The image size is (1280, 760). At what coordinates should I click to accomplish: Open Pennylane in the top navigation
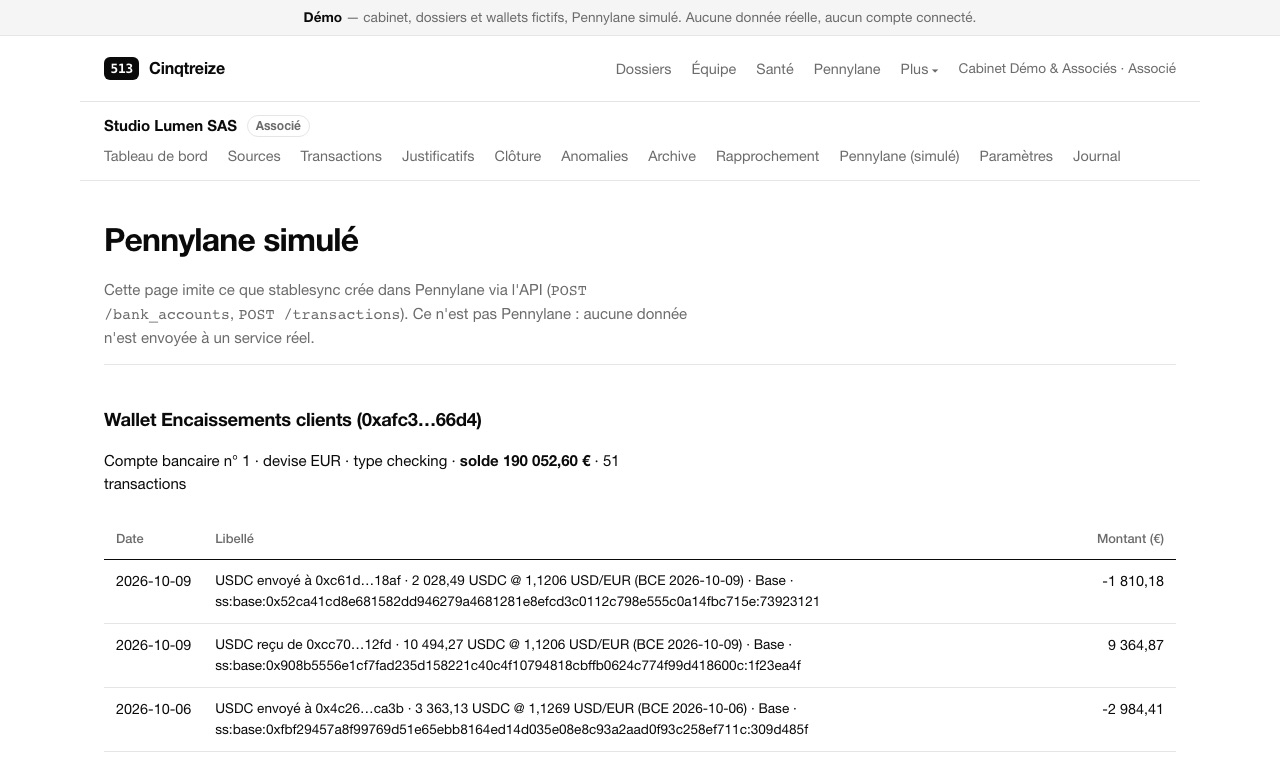[847, 69]
